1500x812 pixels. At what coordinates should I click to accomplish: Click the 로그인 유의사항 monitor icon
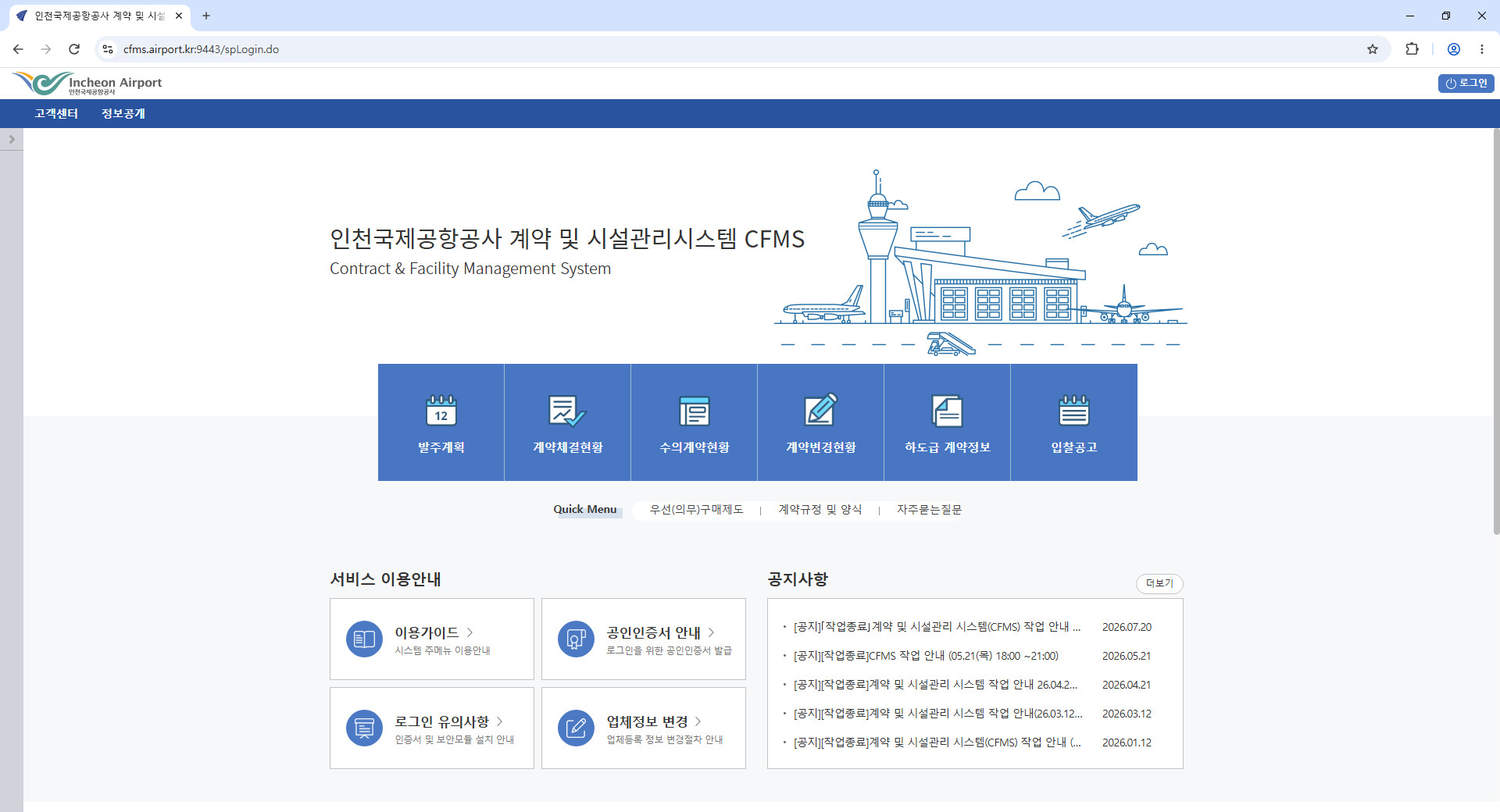coord(364,728)
